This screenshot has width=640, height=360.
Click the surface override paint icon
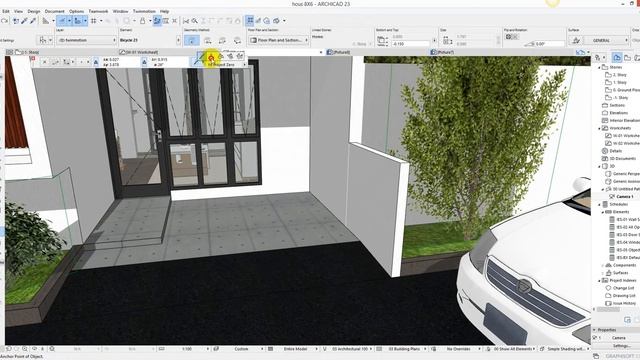click(576, 40)
